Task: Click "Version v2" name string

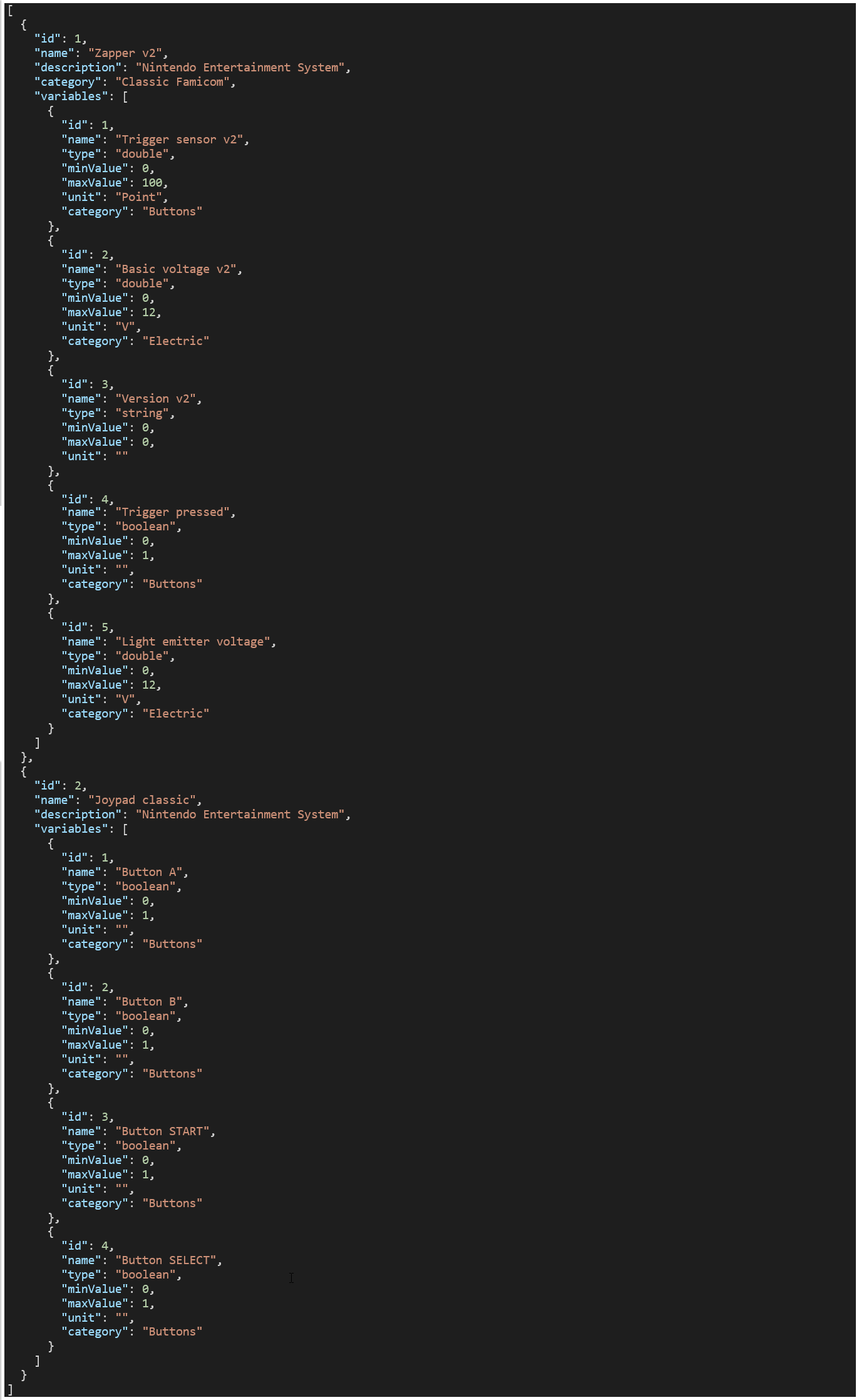Action: (155, 399)
